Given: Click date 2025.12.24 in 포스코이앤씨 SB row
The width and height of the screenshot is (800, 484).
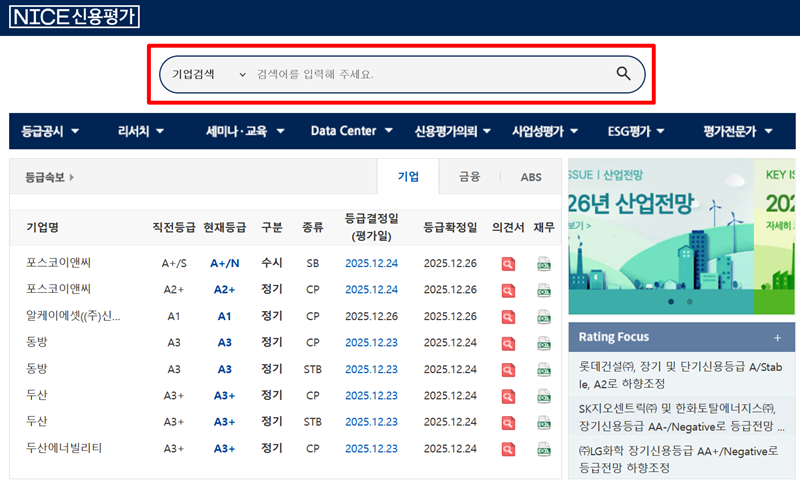Looking at the screenshot, I should (371, 263).
